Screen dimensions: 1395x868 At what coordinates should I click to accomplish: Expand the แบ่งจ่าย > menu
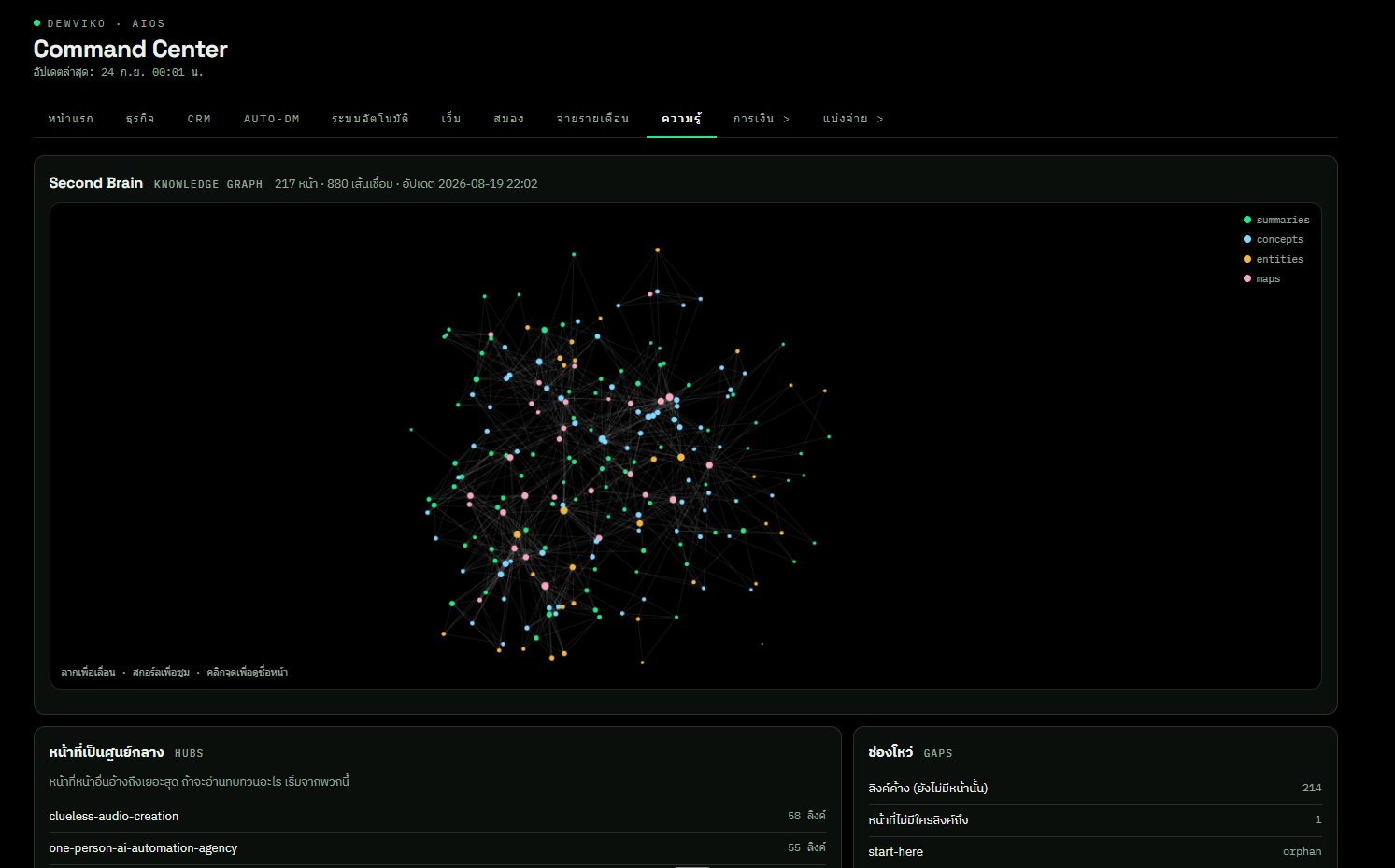tap(852, 119)
